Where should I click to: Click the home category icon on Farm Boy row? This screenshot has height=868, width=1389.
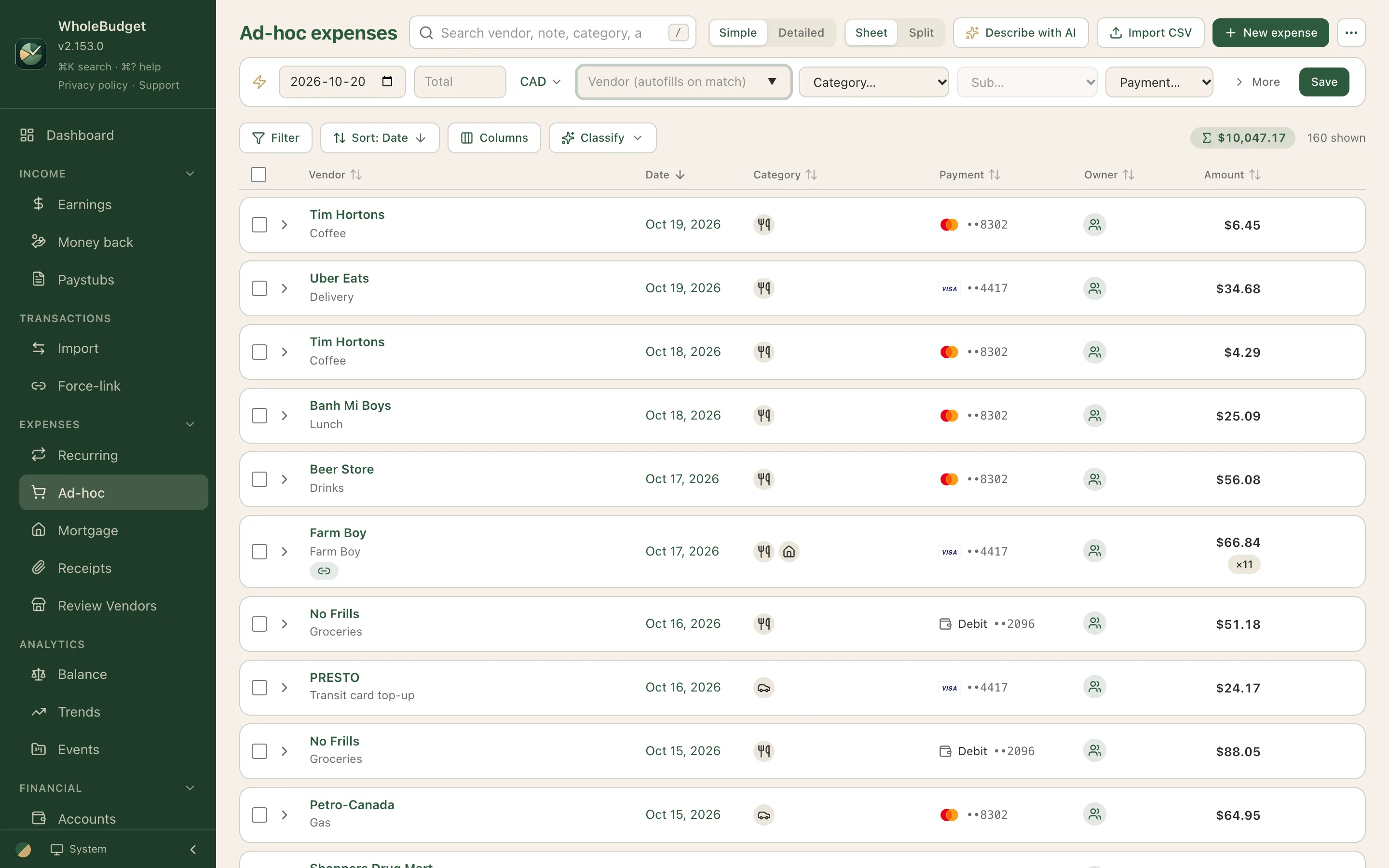(x=789, y=552)
